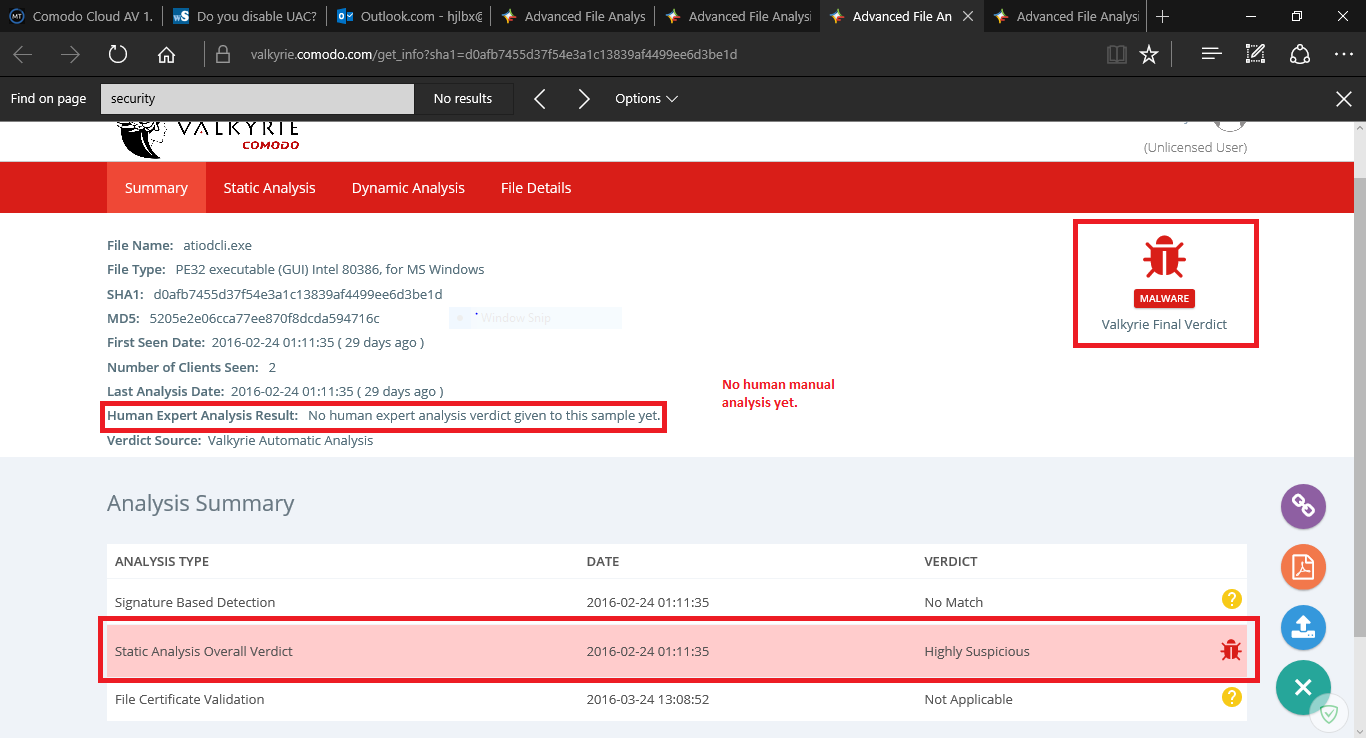1366x738 pixels.
Task: Make a web note pen icon
Action: (1255, 54)
